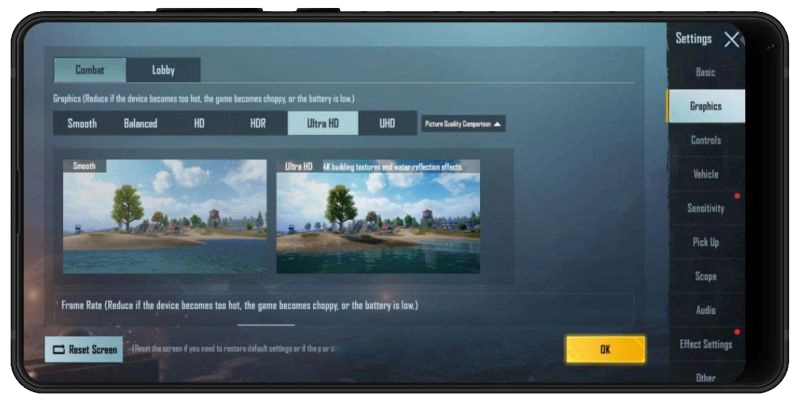
Task: Open the Basic settings category
Action: click(x=706, y=72)
